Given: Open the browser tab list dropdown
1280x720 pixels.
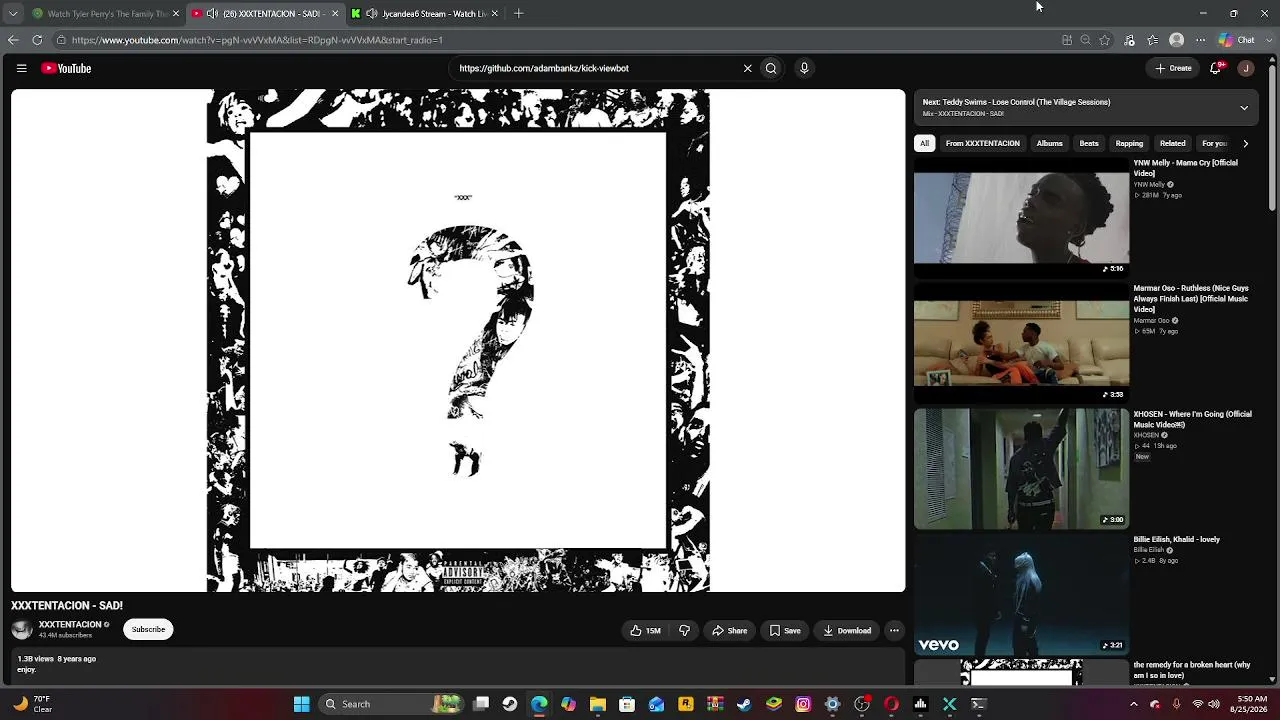Looking at the screenshot, I should coord(13,14).
